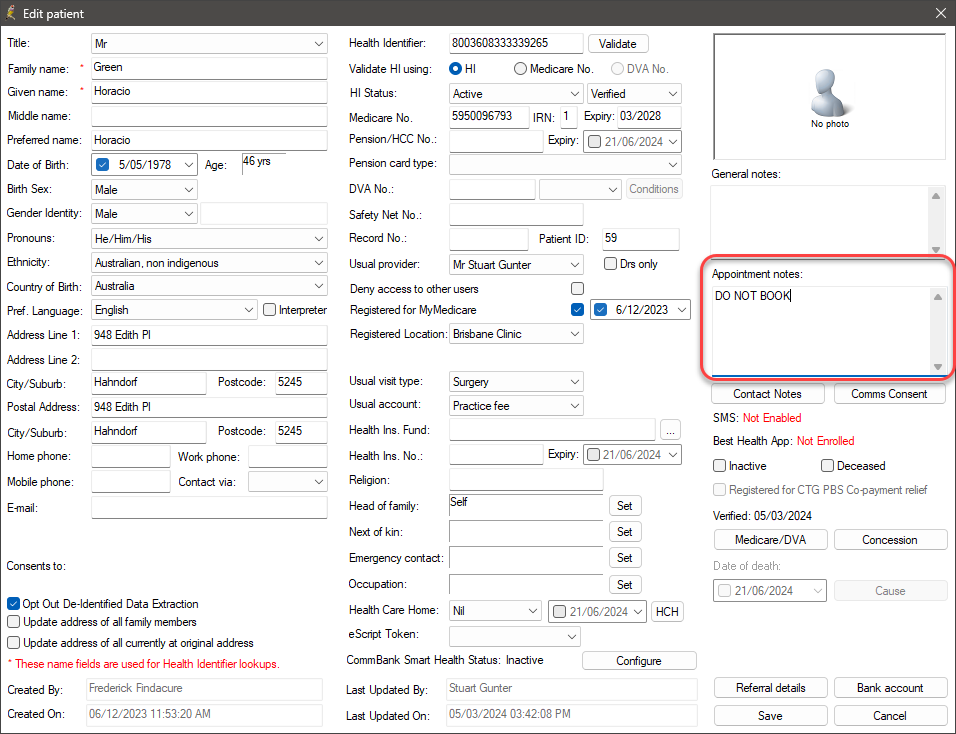The height and width of the screenshot is (734, 956).
Task: Click the Health Identifier field
Action: click(516, 43)
